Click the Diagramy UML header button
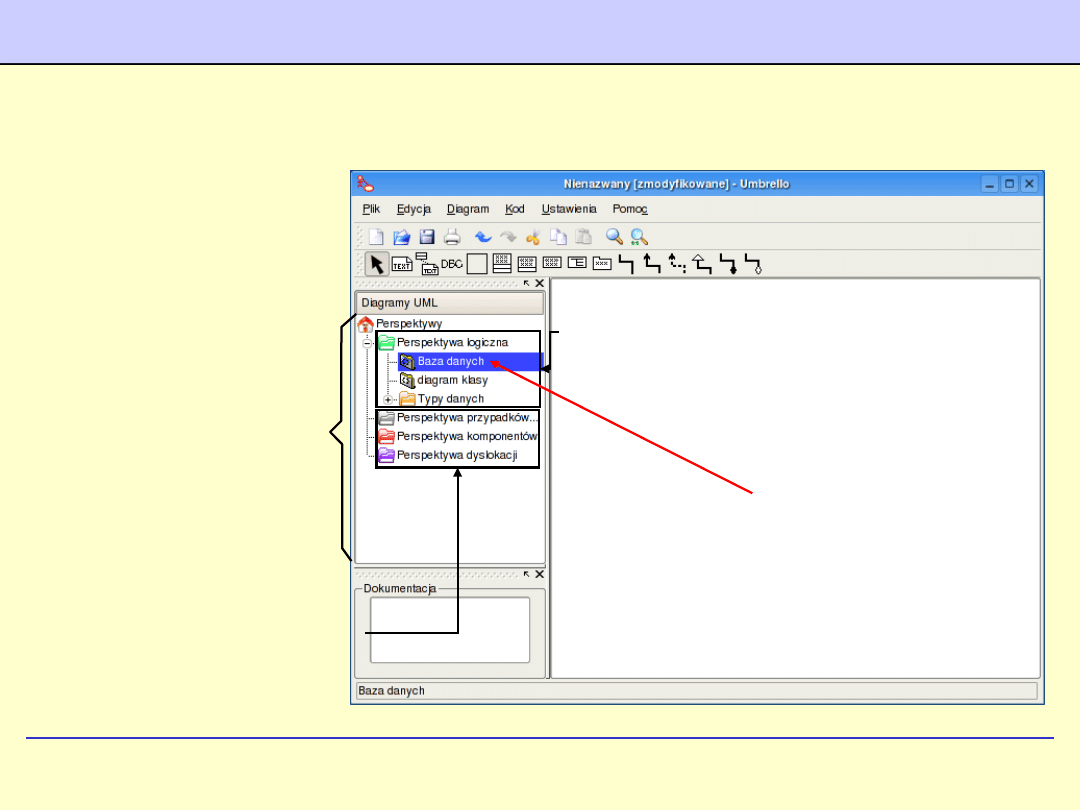The height and width of the screenshot is (810, 1080). point(449,303)
